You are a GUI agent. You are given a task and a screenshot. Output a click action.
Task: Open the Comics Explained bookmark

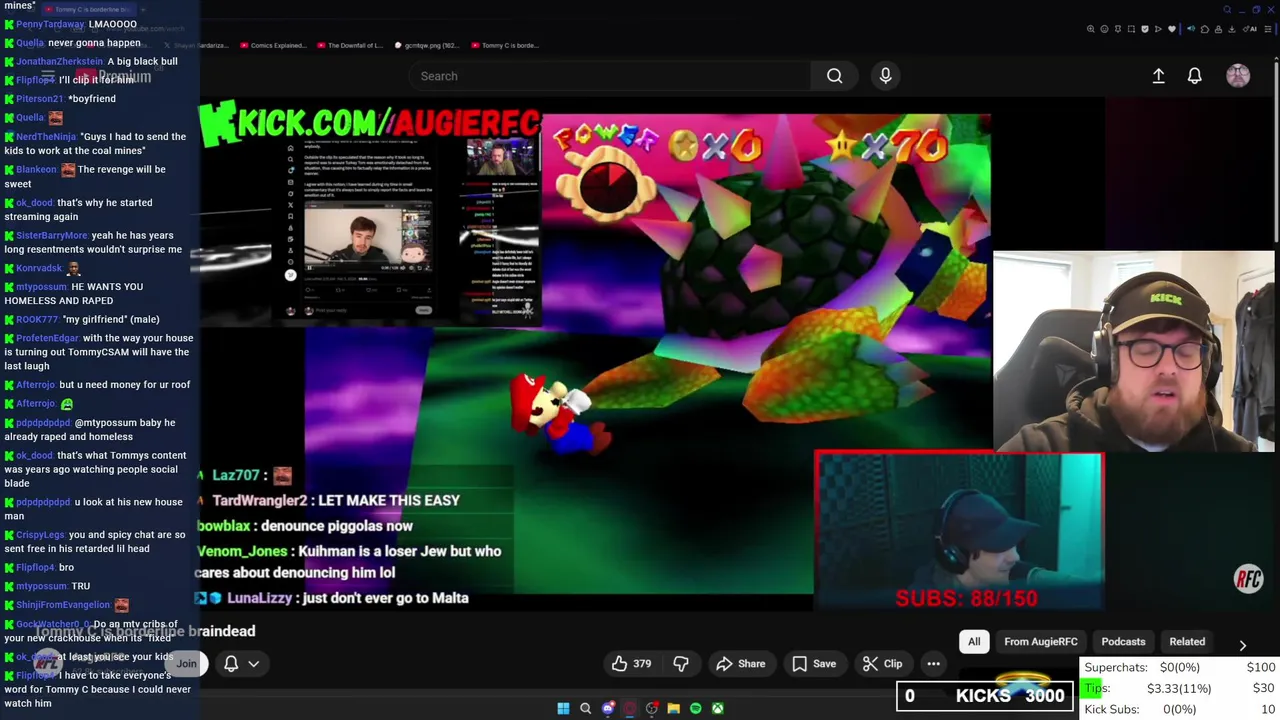click(x=271, y=45)
